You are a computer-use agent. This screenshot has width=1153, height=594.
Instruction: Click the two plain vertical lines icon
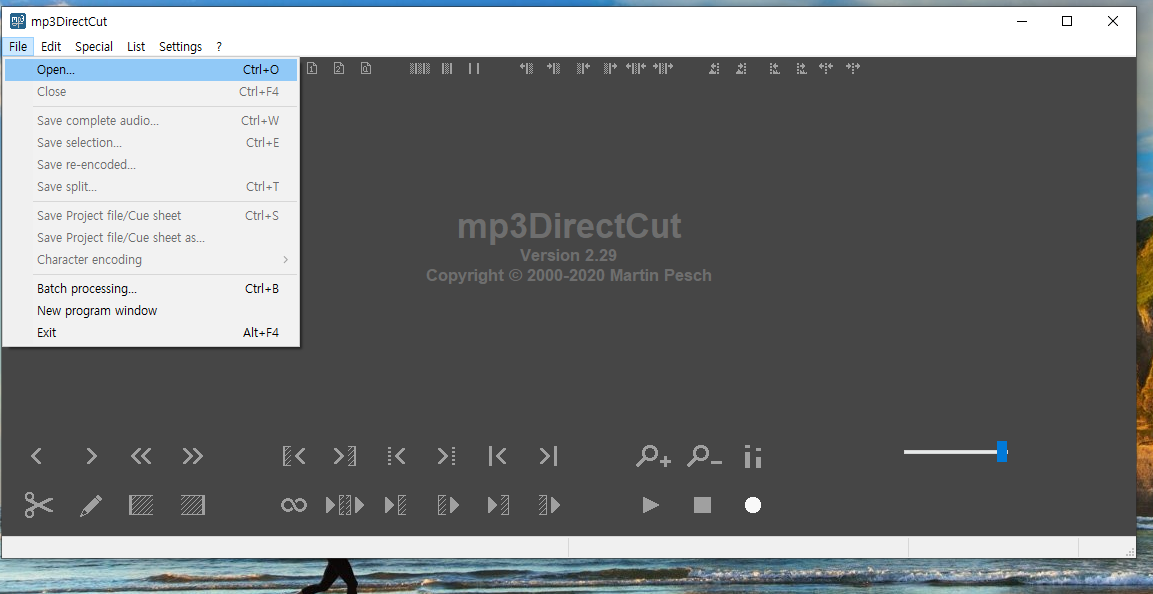coord(474,68)
